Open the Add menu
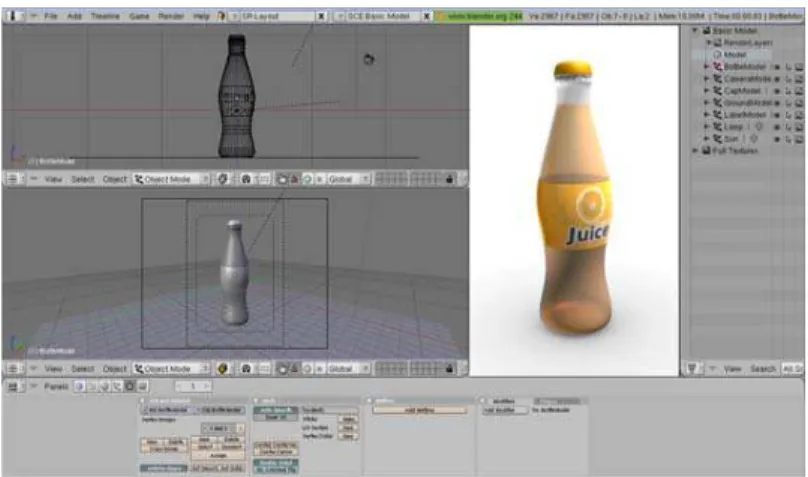This screenshot has height=477, width=808. pyautogui.click(x=74, y=16)
